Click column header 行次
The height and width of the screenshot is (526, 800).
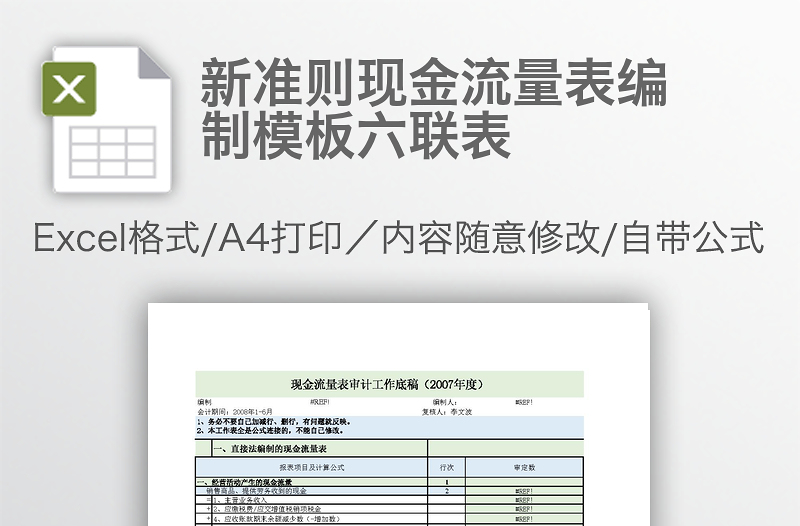point(446,467)
